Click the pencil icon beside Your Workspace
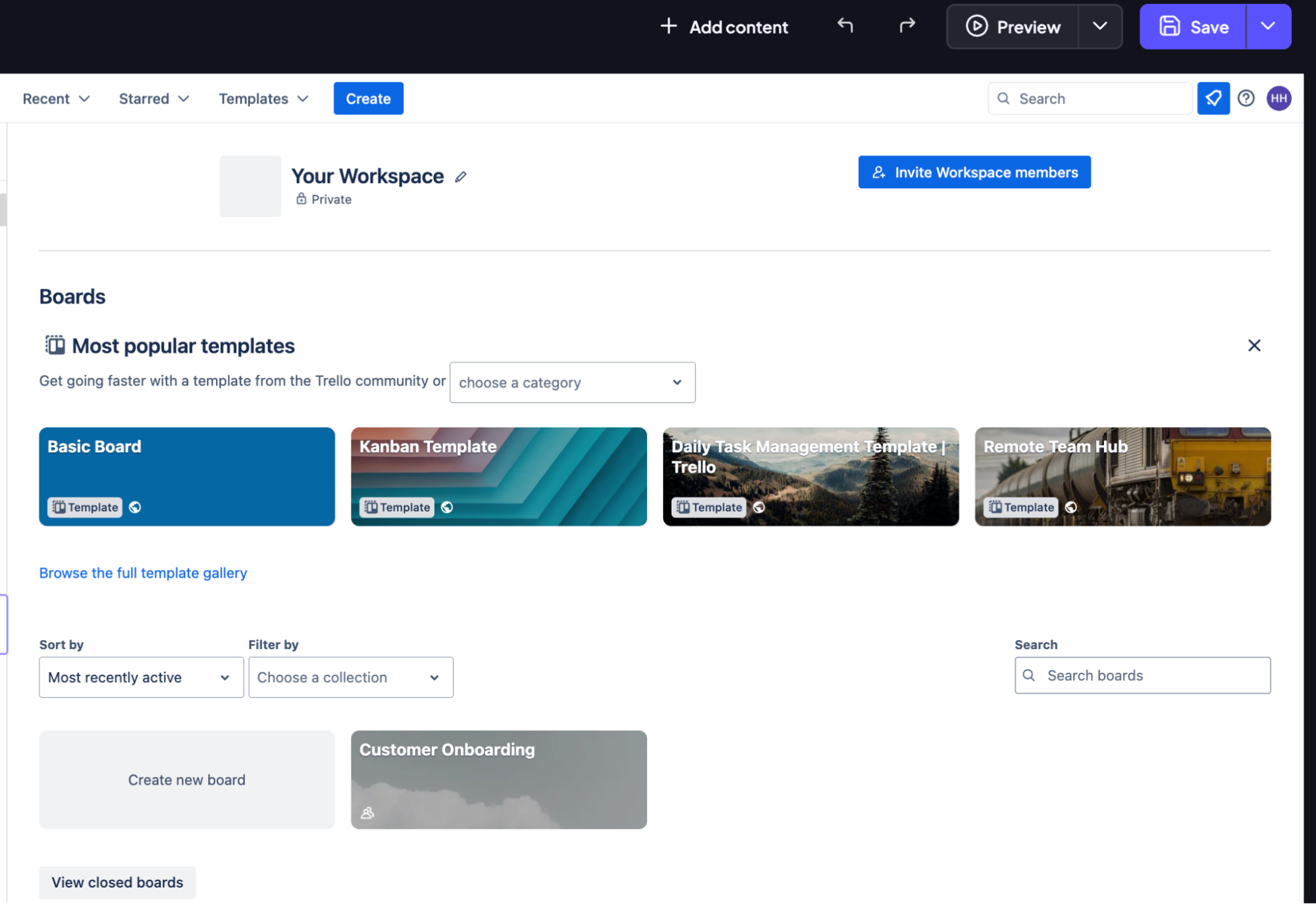This screenshot has width=1316, height=904. coord(461,176)
